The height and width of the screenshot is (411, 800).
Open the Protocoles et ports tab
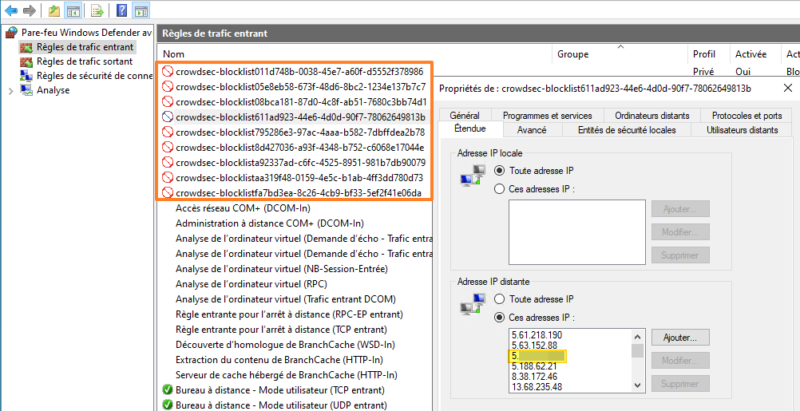747,116
